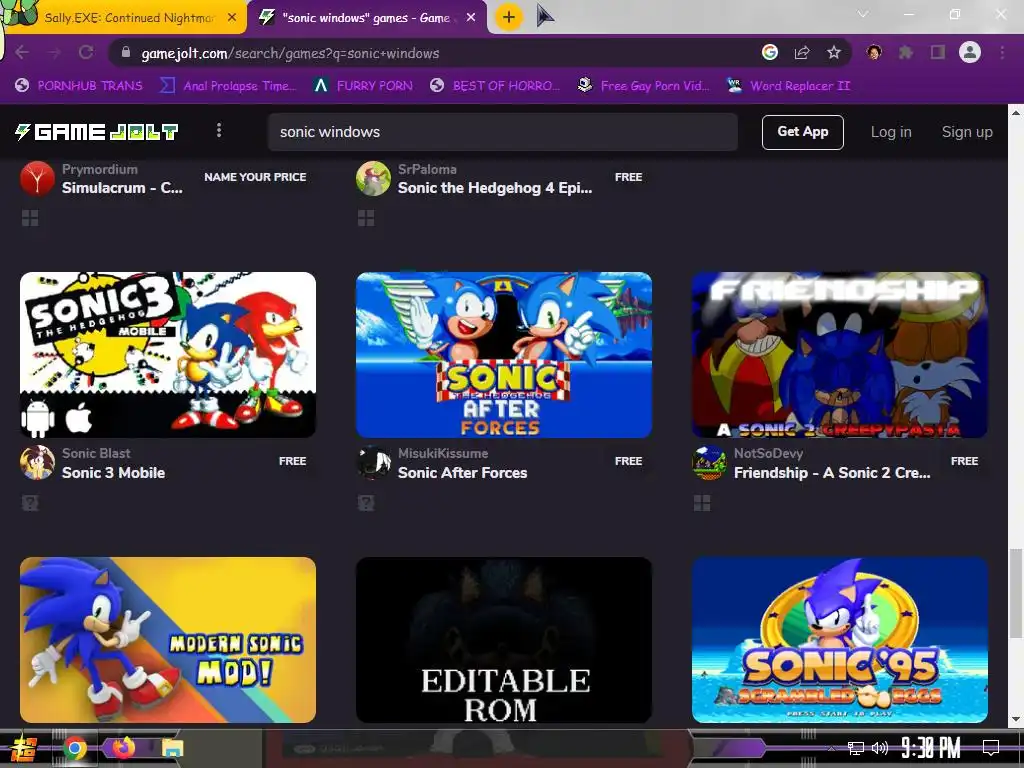
Task: Click the Google icon in address bar
Action: coord(770,52)
